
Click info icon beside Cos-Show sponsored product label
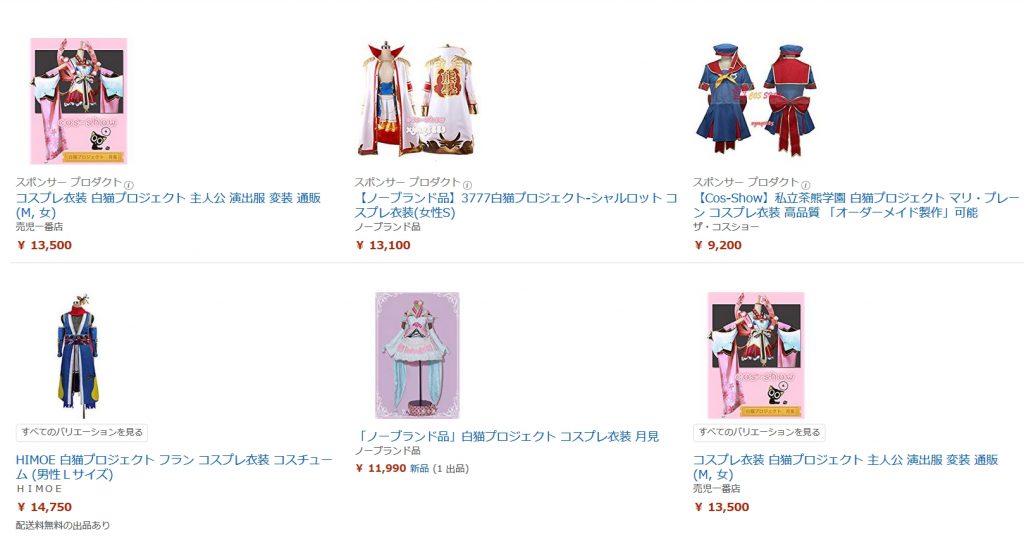pyautogui.click(x=805, y=185)
